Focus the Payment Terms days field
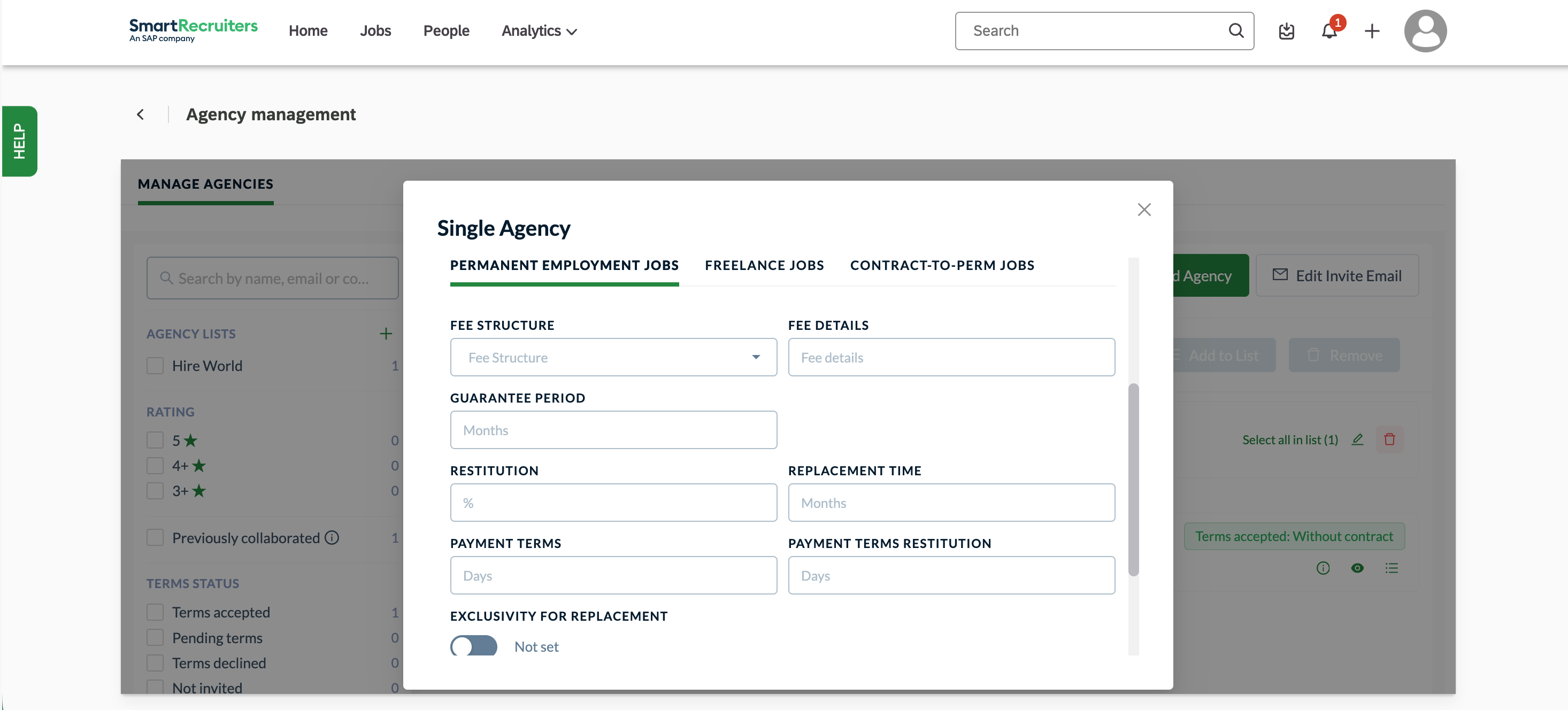Viewport: 1568px width, 710px height. pos(613,576)
